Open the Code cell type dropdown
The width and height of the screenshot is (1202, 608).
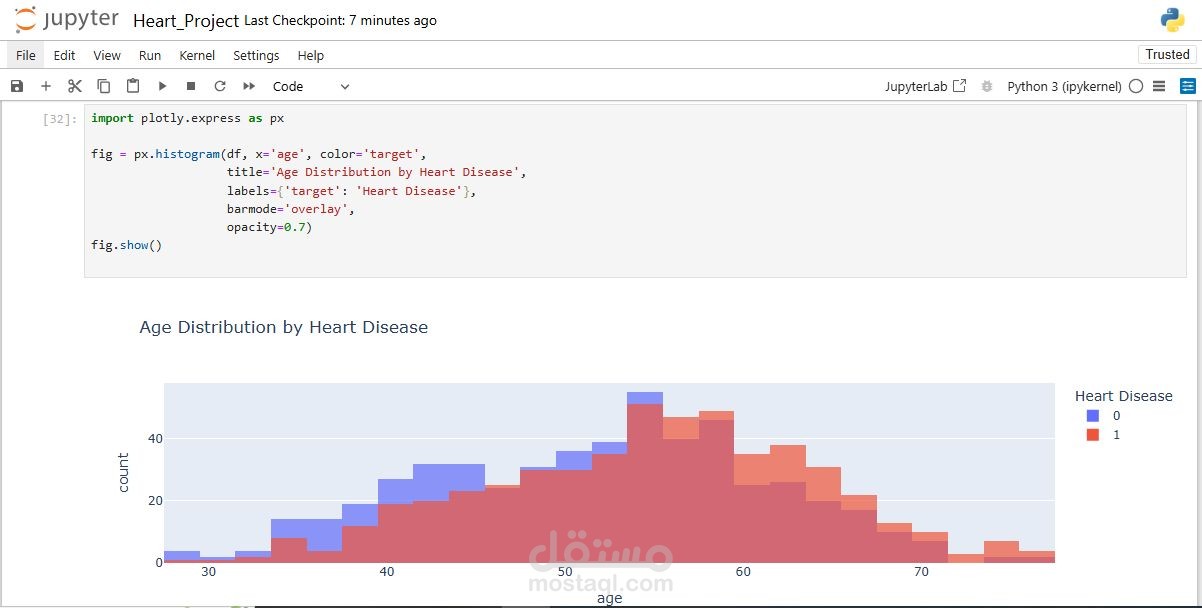(x=311, y=86)
